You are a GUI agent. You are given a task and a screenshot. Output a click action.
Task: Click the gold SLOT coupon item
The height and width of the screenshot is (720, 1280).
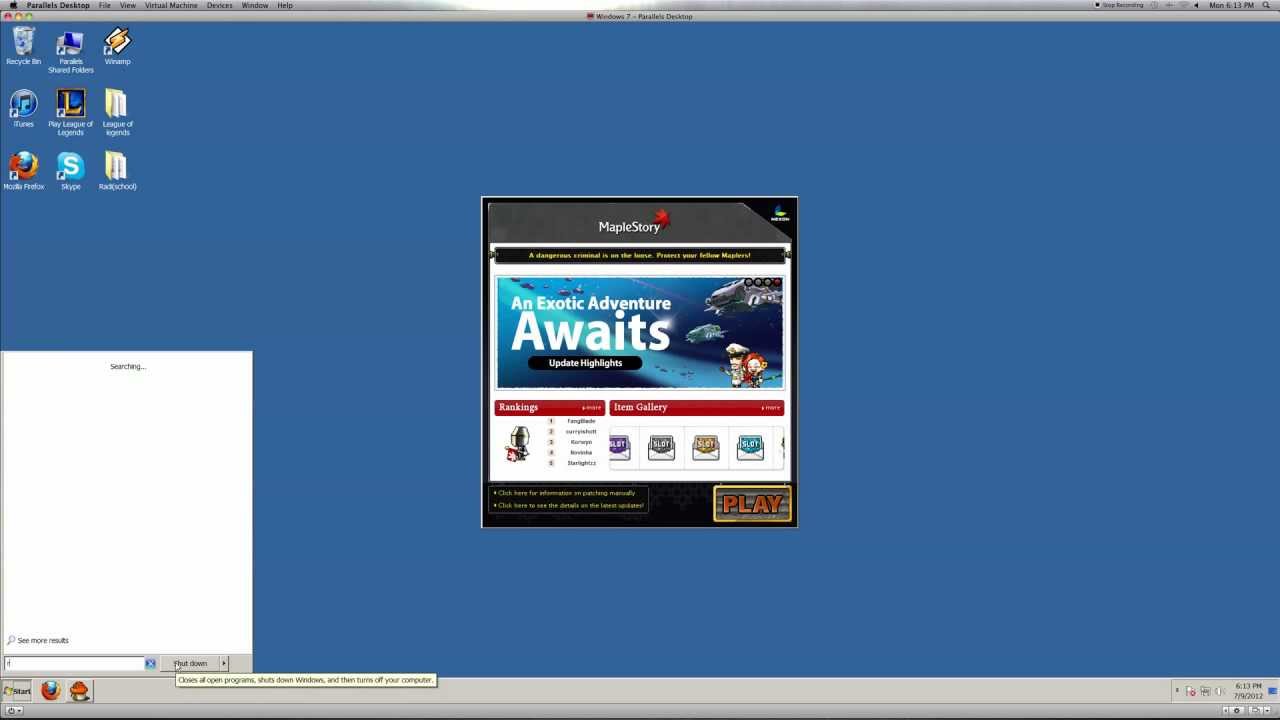706,447
